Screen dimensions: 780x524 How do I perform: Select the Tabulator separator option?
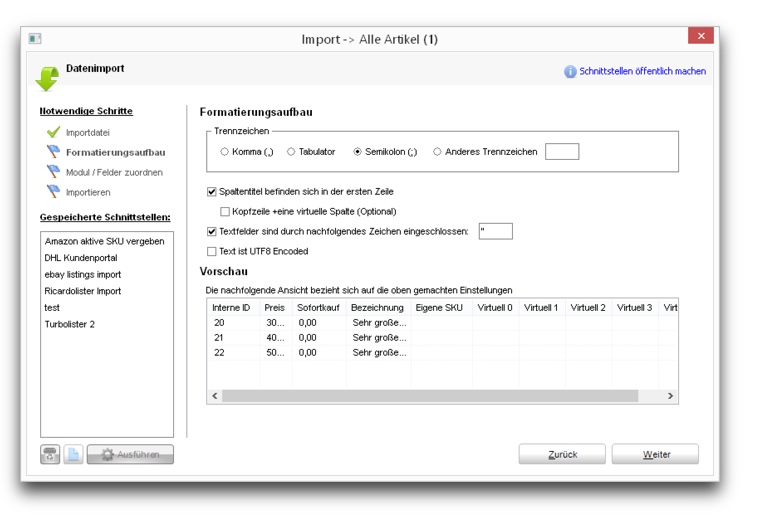click(x=291, y=152)
